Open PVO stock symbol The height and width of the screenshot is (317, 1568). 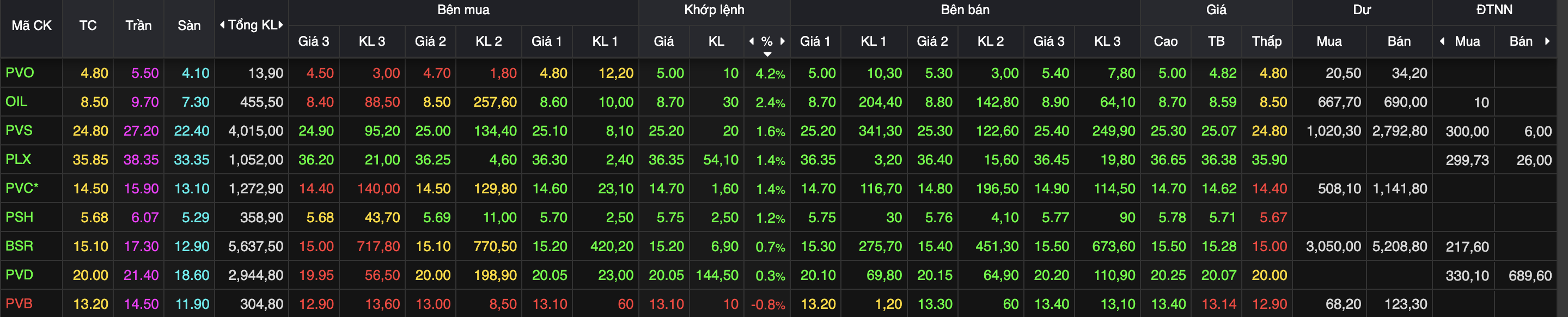click(20, 72)
